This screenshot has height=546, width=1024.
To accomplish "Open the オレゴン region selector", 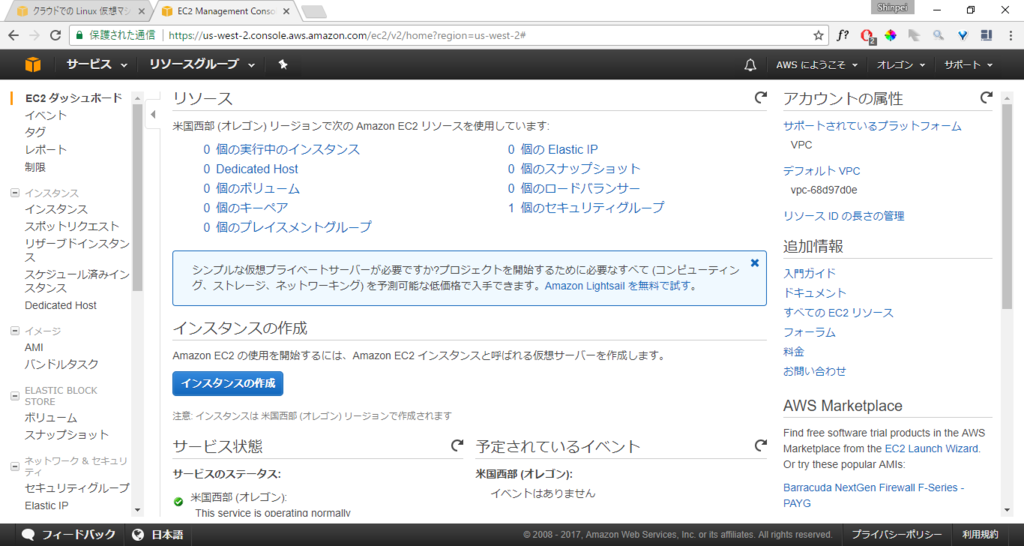I will pos(901,65).
